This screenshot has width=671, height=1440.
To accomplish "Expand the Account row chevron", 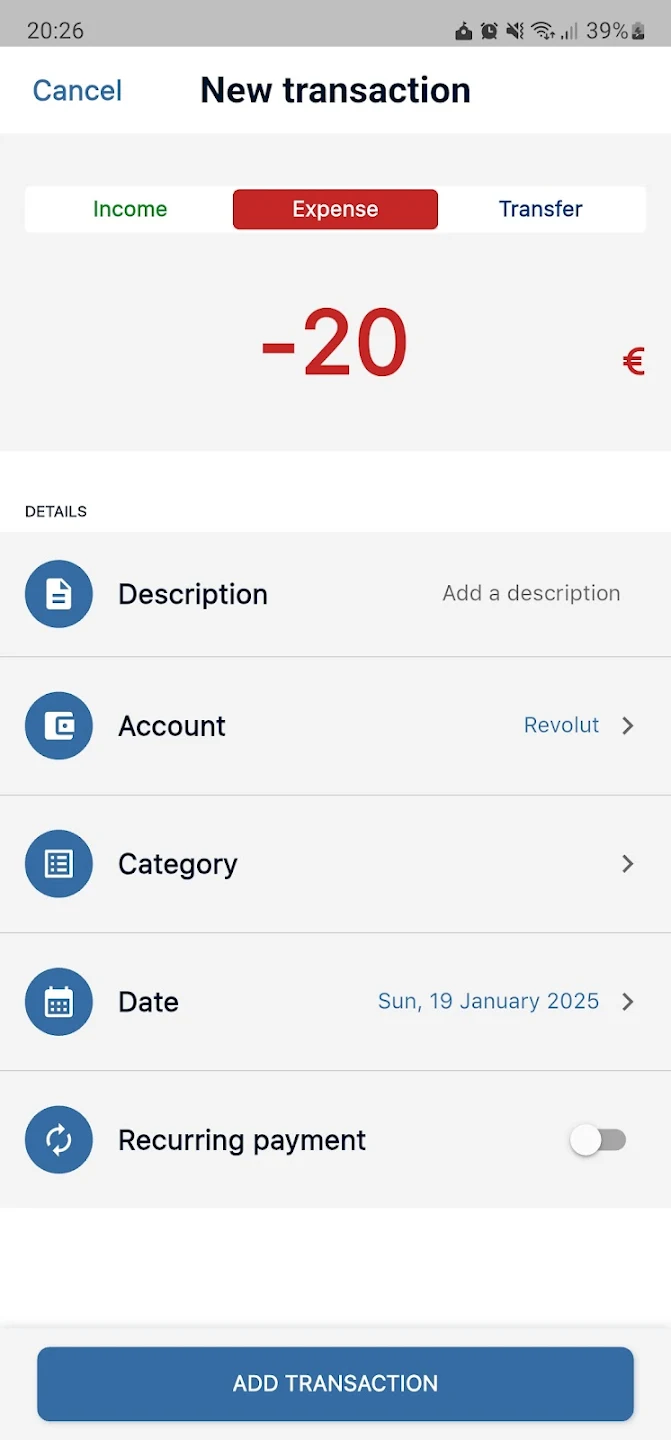I will click(628, 726).
